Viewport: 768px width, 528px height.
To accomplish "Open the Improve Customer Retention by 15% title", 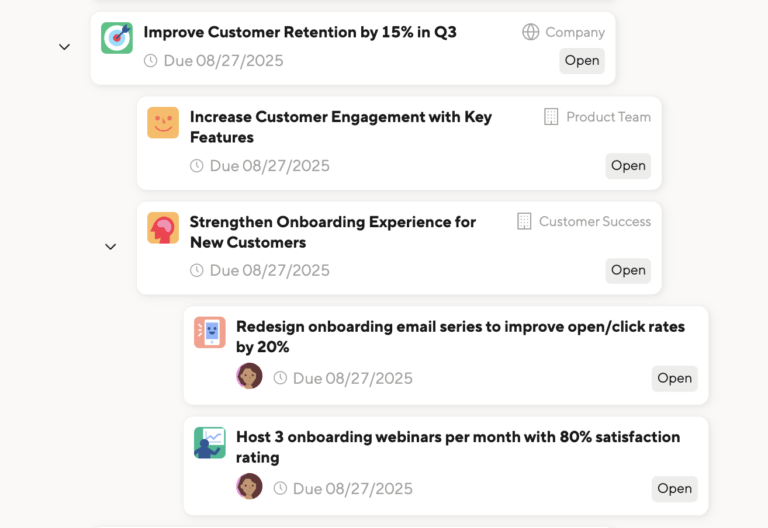I will [300, 32].
